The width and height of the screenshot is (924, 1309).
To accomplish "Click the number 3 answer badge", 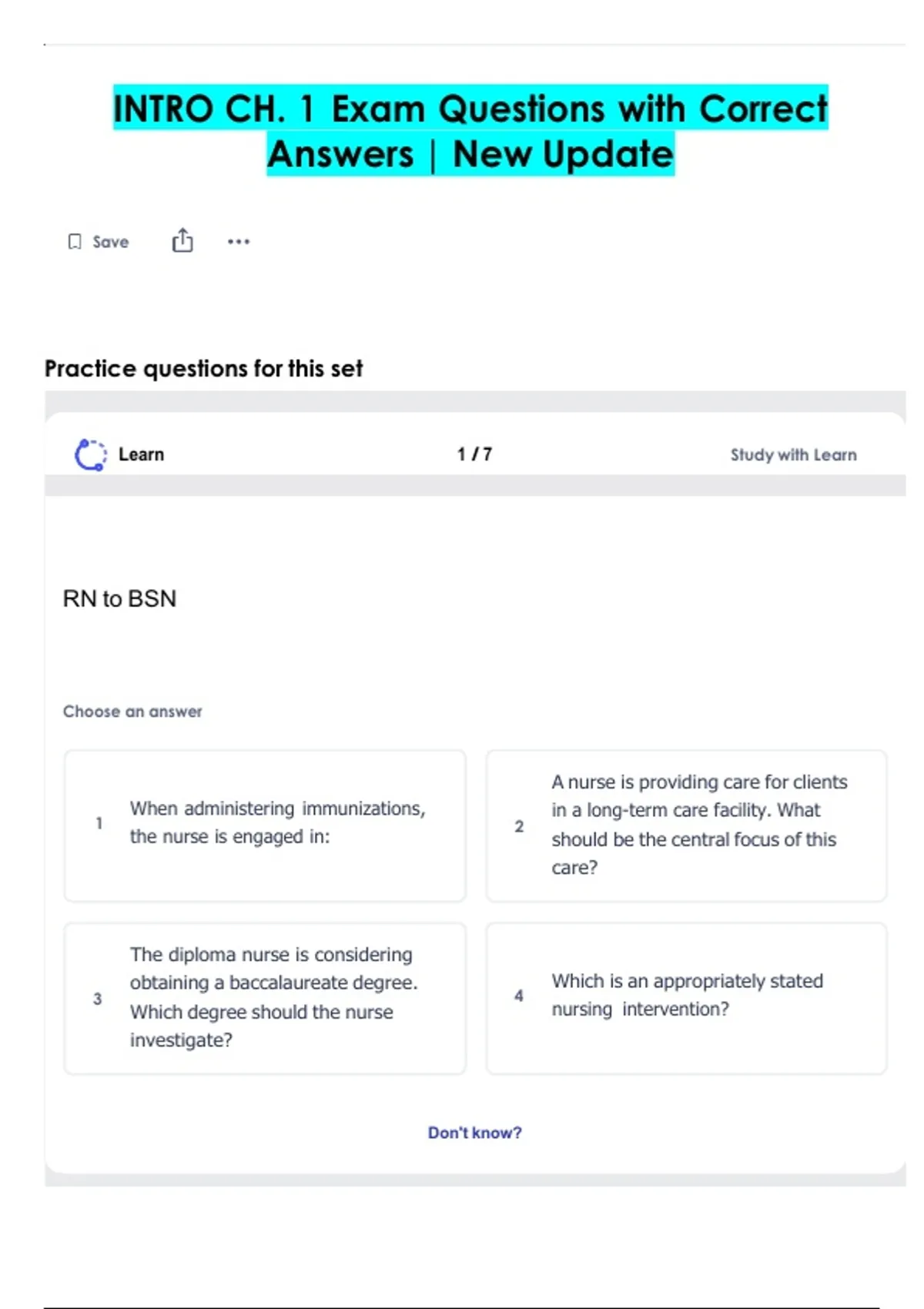I will [x=98, y=999].
